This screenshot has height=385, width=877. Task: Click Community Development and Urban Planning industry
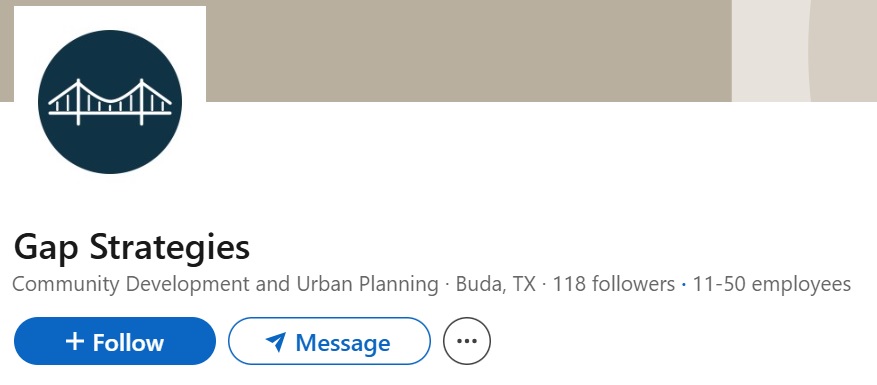225,284
